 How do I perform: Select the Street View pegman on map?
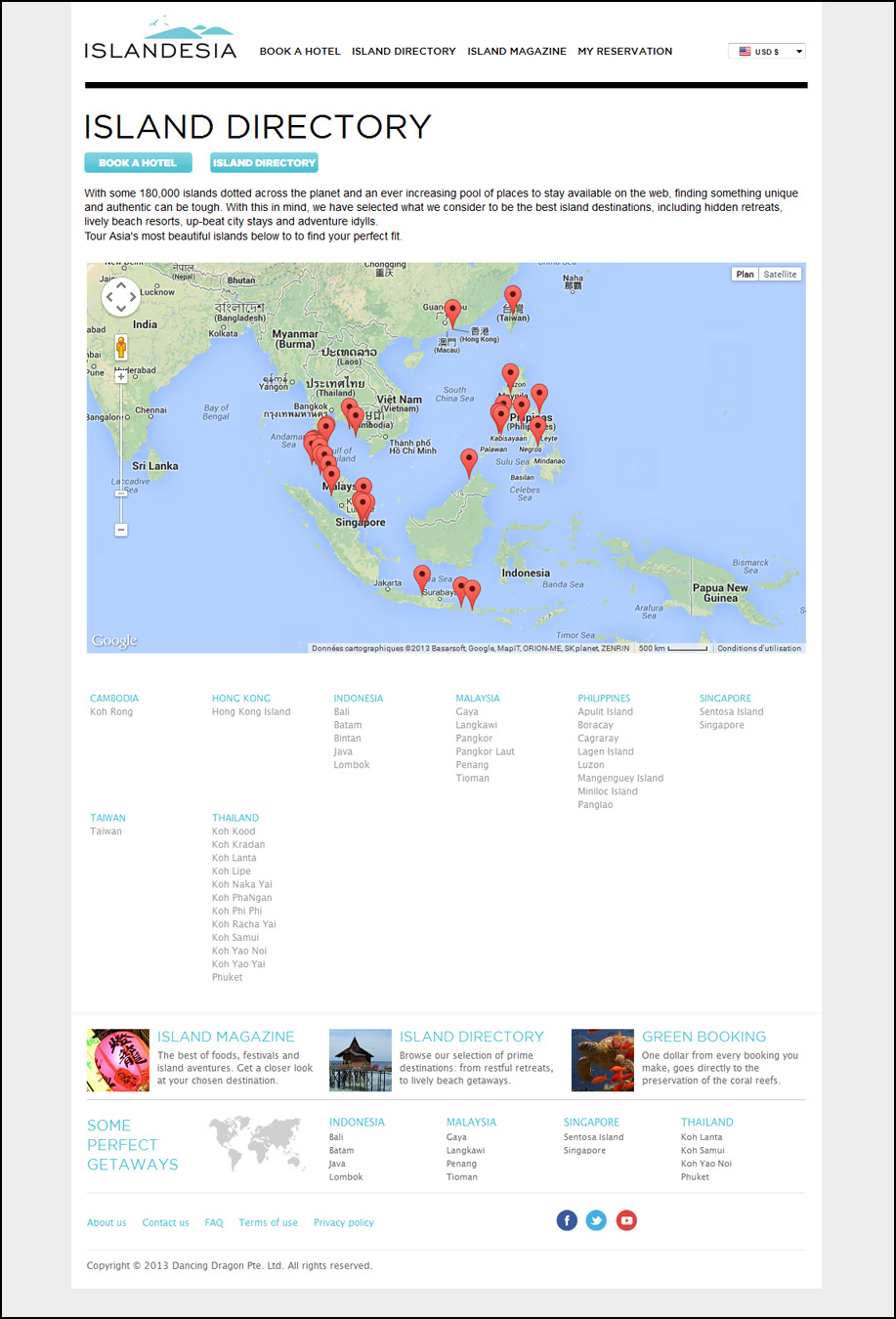(121, 347)
